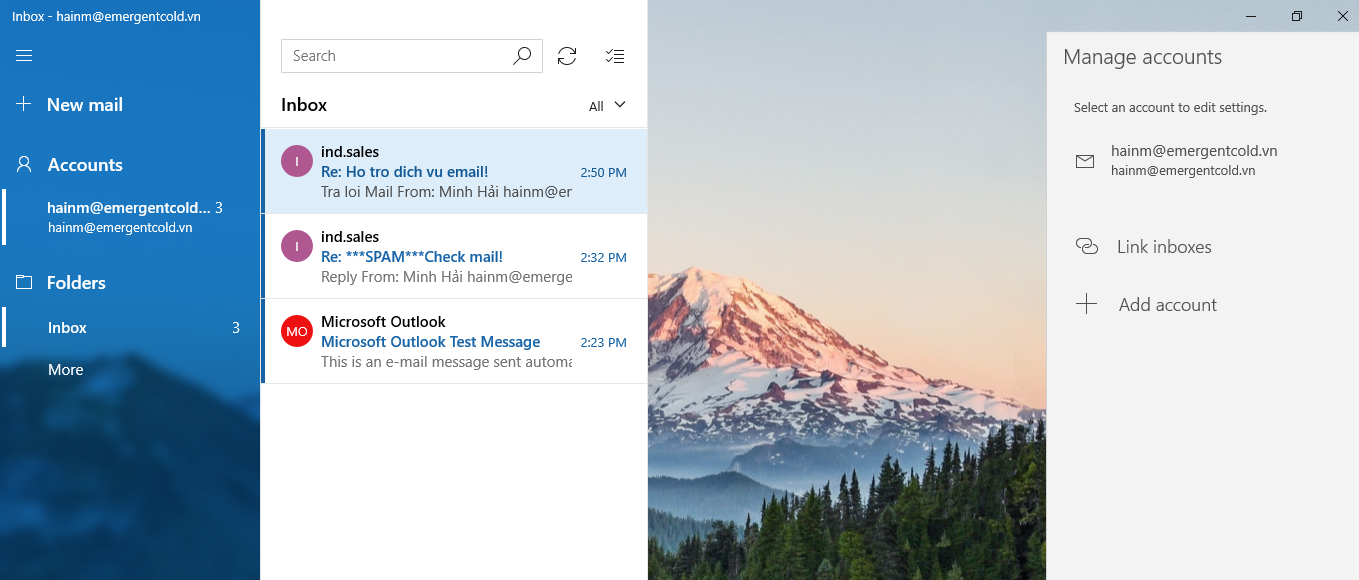Click the Add account plus icon
The image size is (1359, 580).
click(x=1086, y=305)
